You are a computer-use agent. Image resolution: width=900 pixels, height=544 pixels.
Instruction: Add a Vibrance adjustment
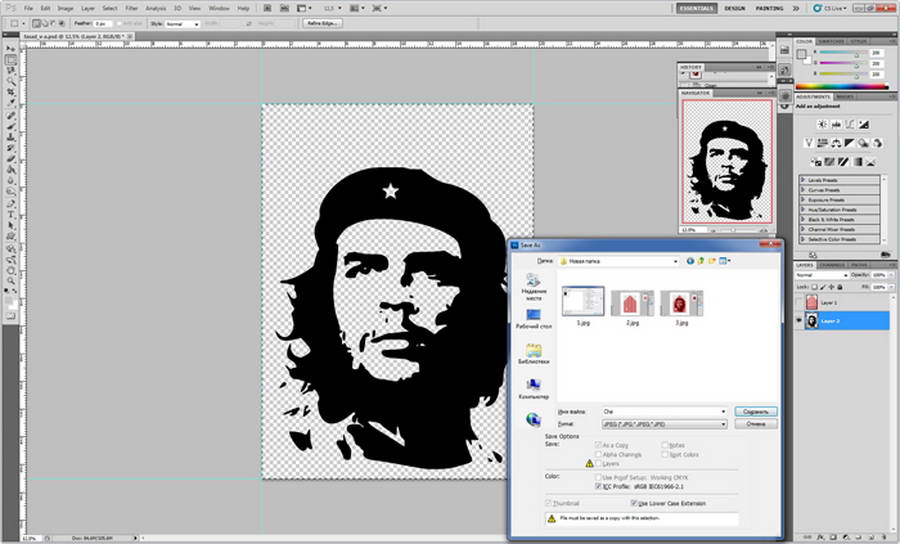pyautogui.click(x=808, y=143)
